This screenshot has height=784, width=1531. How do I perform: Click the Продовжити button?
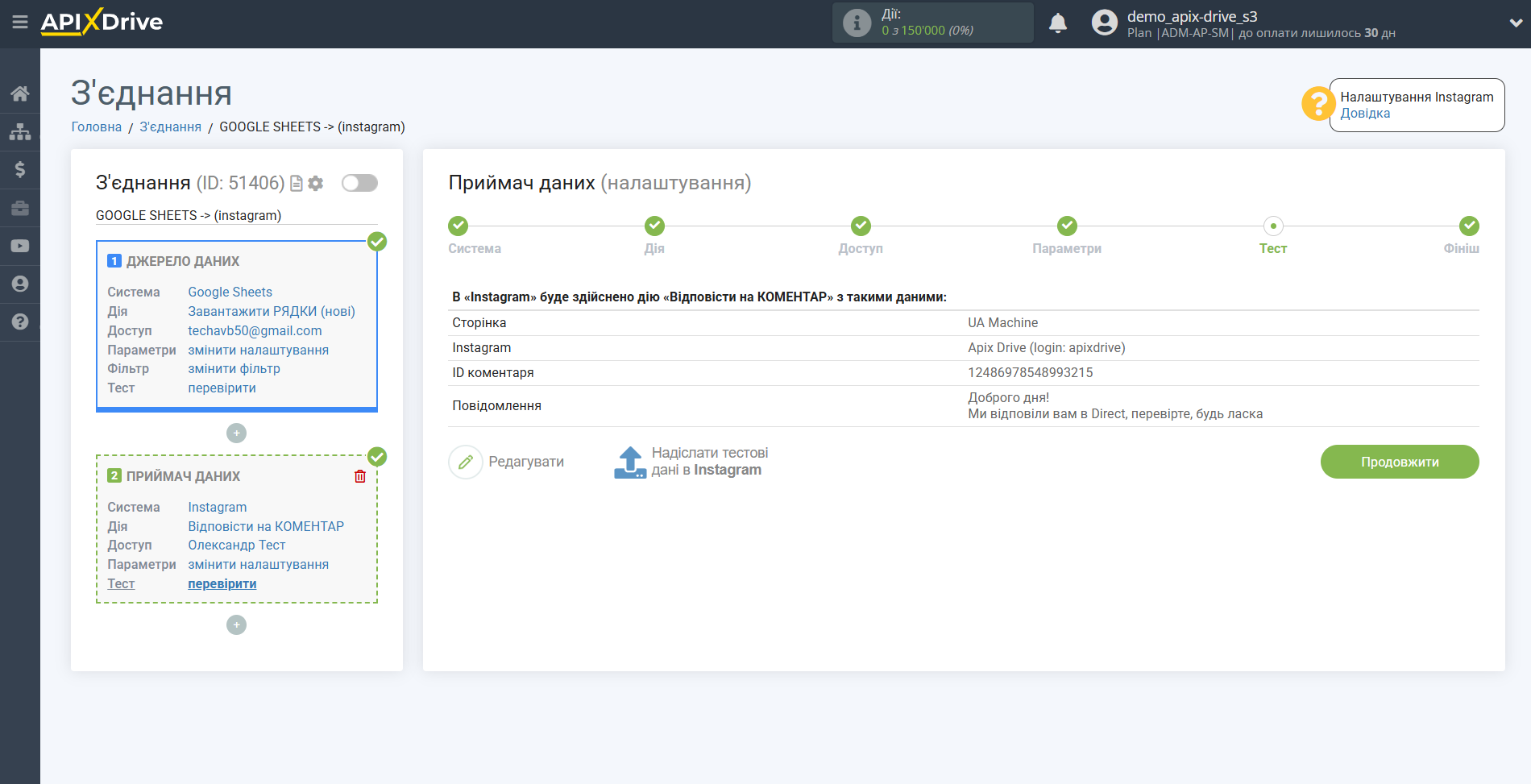[1400, 462]
